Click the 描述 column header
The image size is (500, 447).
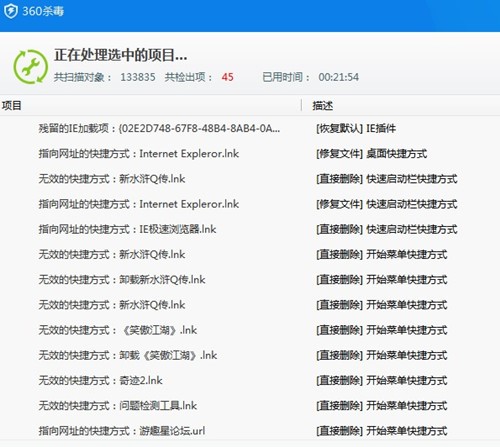point(322,106)
